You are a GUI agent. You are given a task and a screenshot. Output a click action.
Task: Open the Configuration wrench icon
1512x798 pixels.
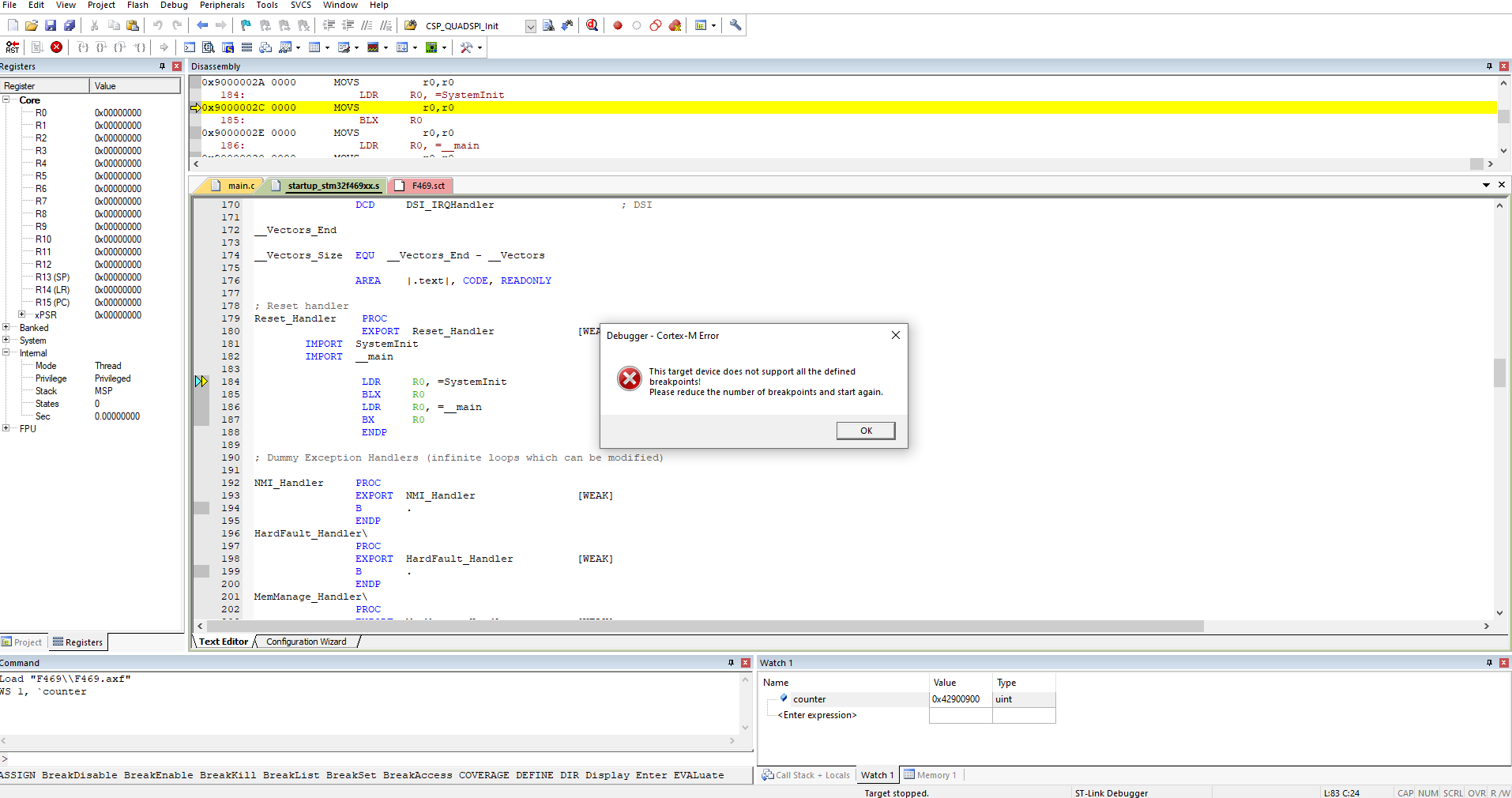tap(735, 25)
